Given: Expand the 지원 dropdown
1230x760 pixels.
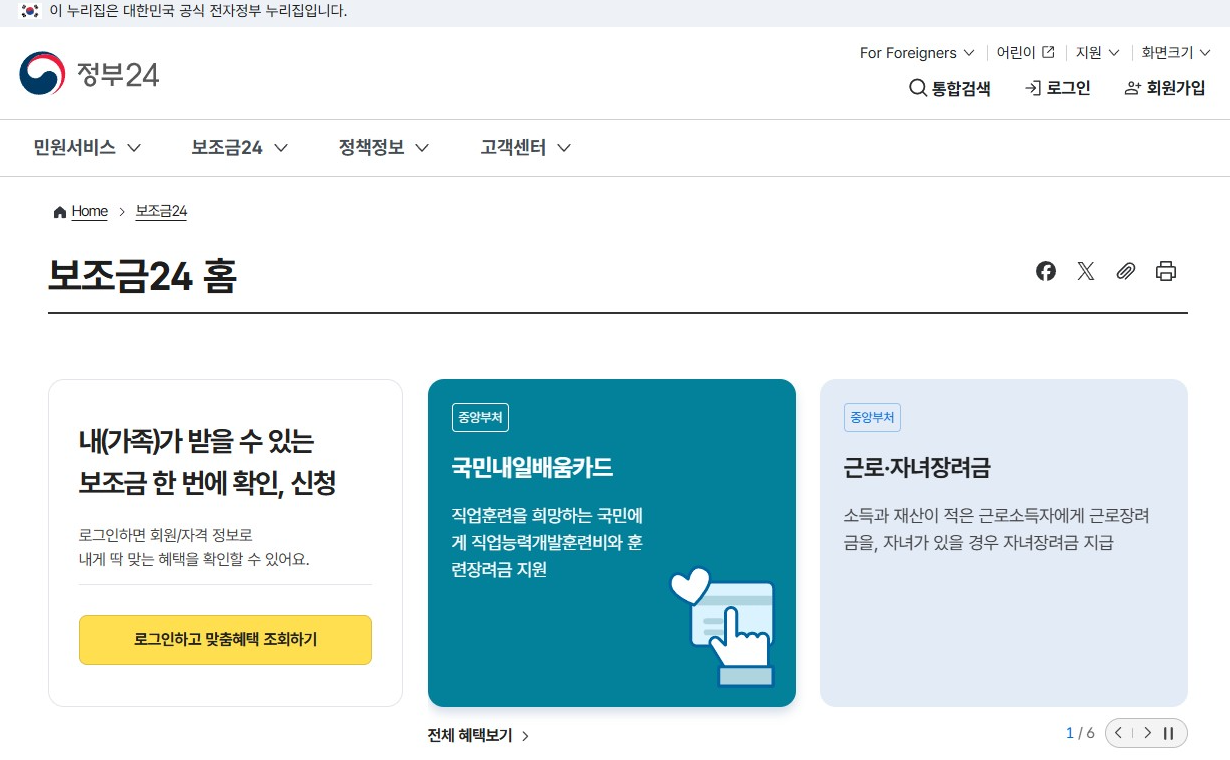Looking at the screenshot, I should [x=1098, y=52].
